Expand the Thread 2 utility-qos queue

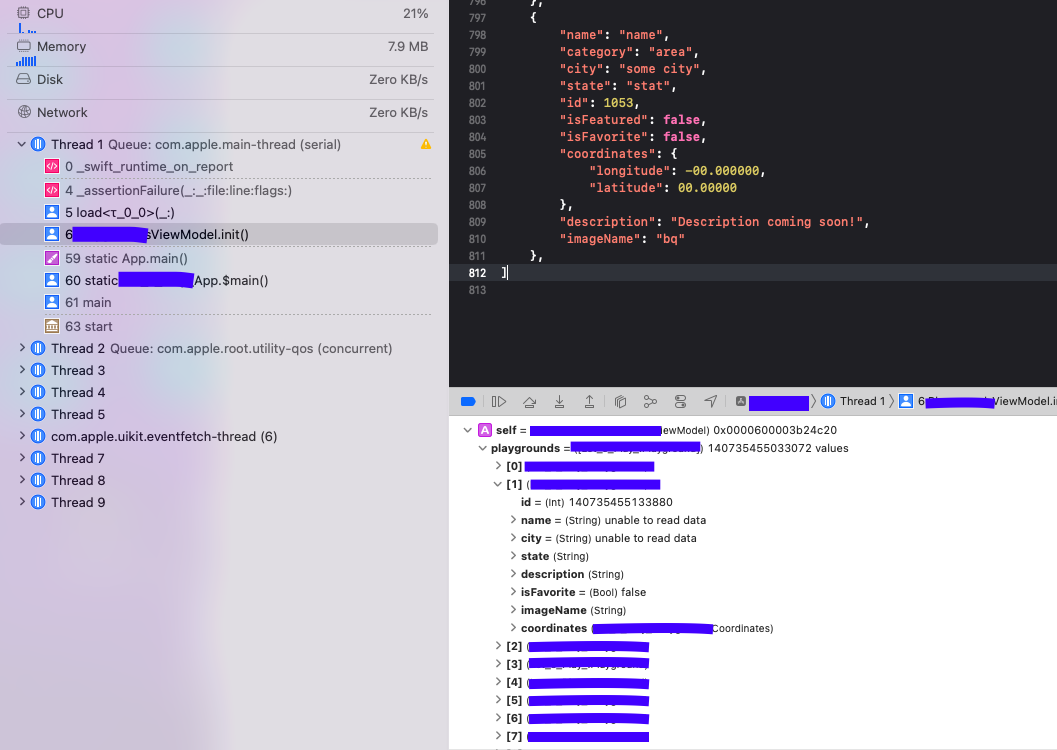[x=22, y=347]
